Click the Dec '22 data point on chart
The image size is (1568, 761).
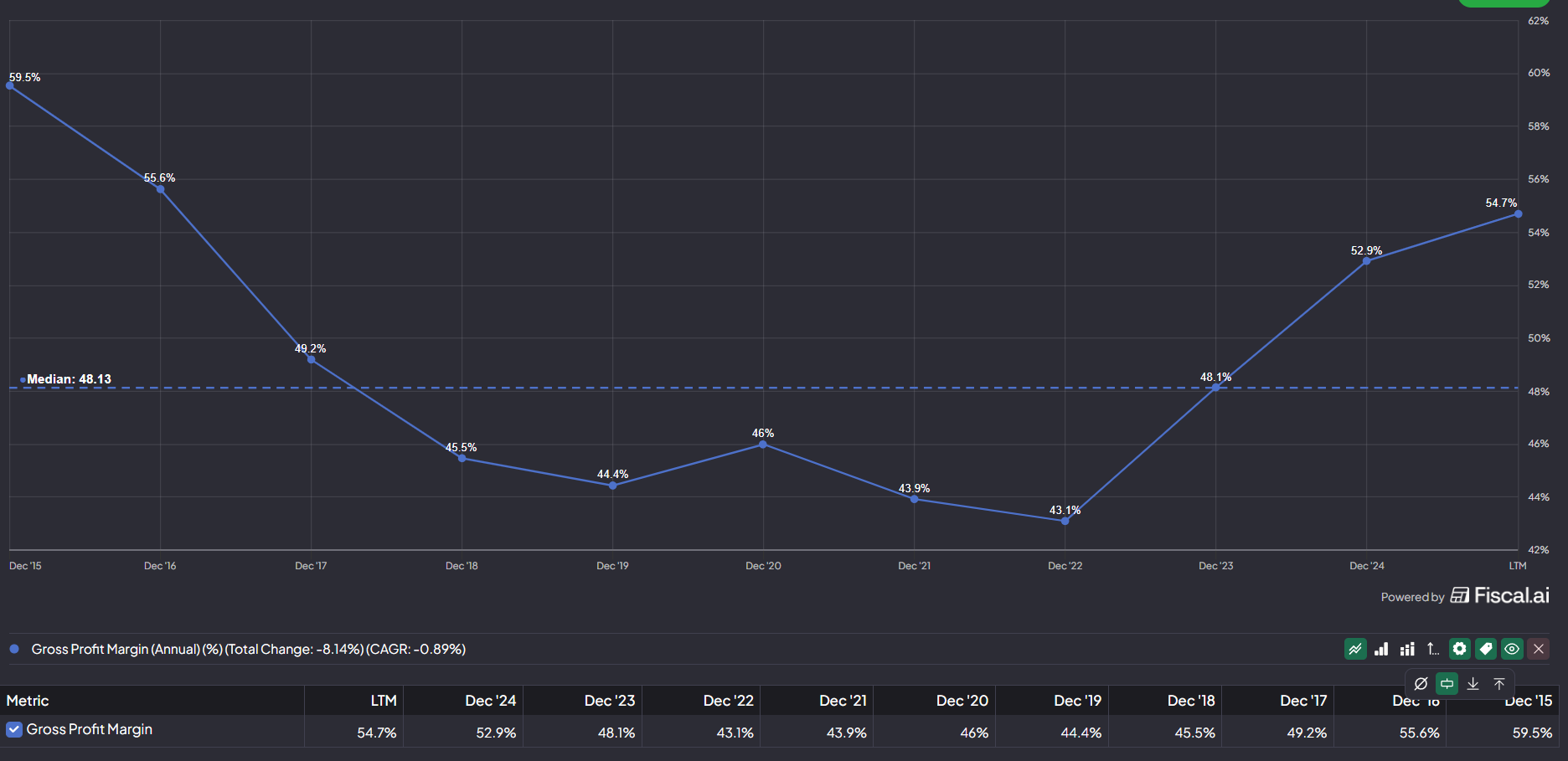(x=1065, y=521)
